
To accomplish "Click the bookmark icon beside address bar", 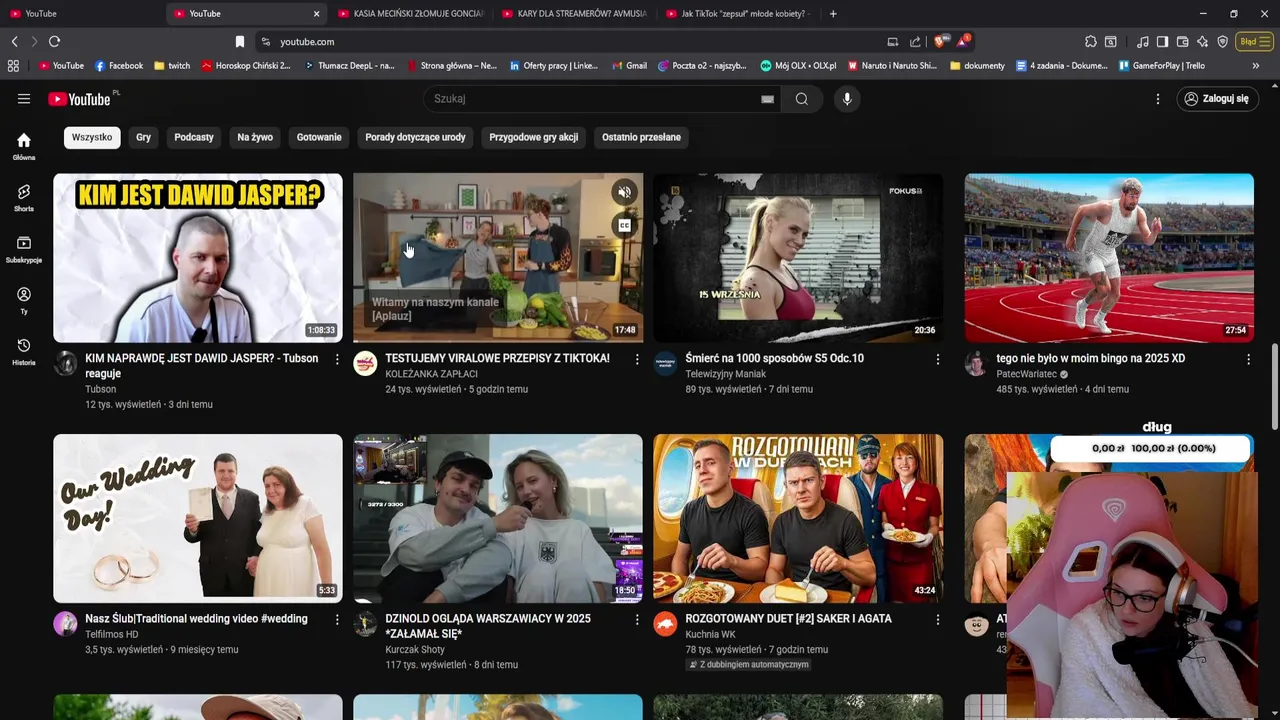I will (x=240, y=41).
